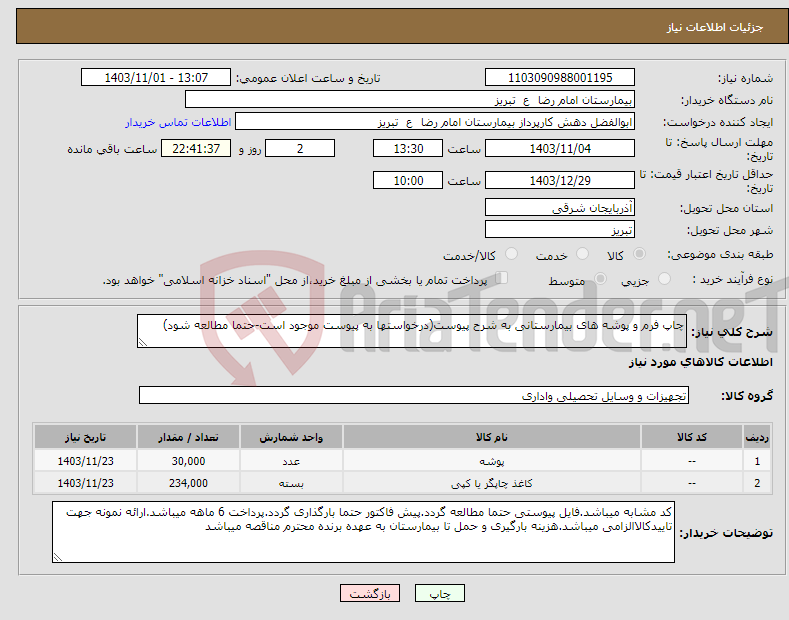The image size is (789, 620).
Task: Click the unit cell بسته
Action: click(291, 483)
